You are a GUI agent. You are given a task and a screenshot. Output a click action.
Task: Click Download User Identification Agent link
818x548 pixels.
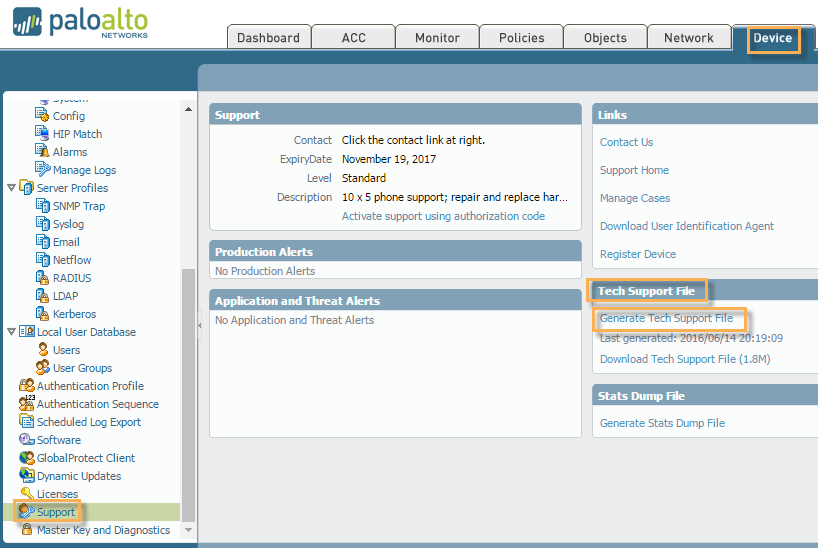coord(687,226)
